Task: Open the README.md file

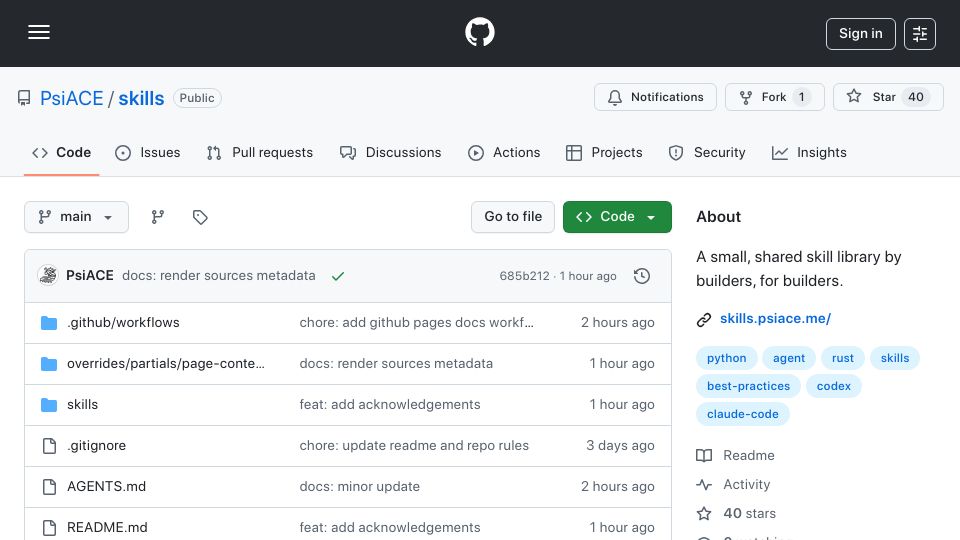Action: pyautogui.click(x=107, y=528)
